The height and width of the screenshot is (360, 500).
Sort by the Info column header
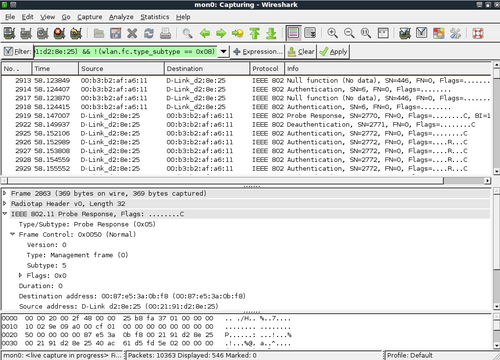click(x=388, y=68)
